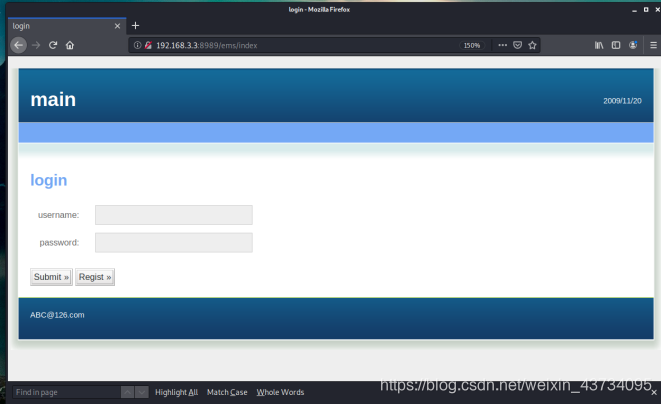This screenshot has width=662, height=404.
Task: Close the login tab
Action: (117, 26)
